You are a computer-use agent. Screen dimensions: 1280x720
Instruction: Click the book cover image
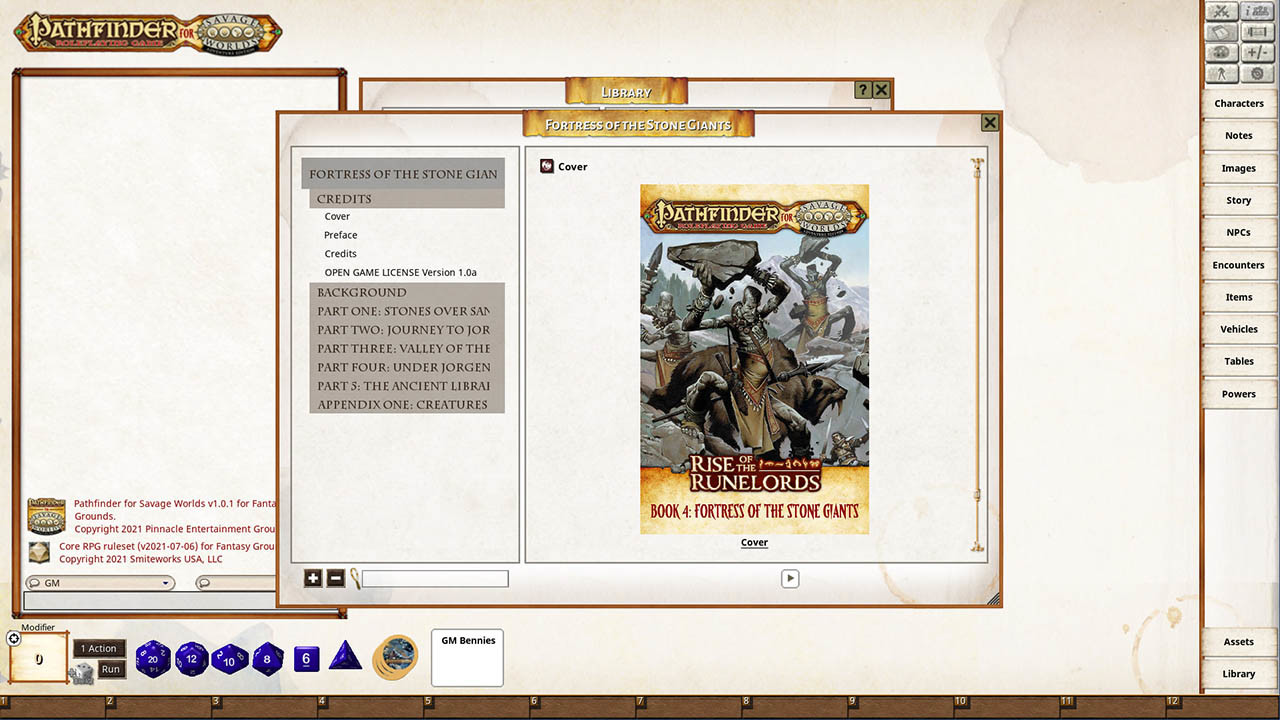[x=755, y=359]
